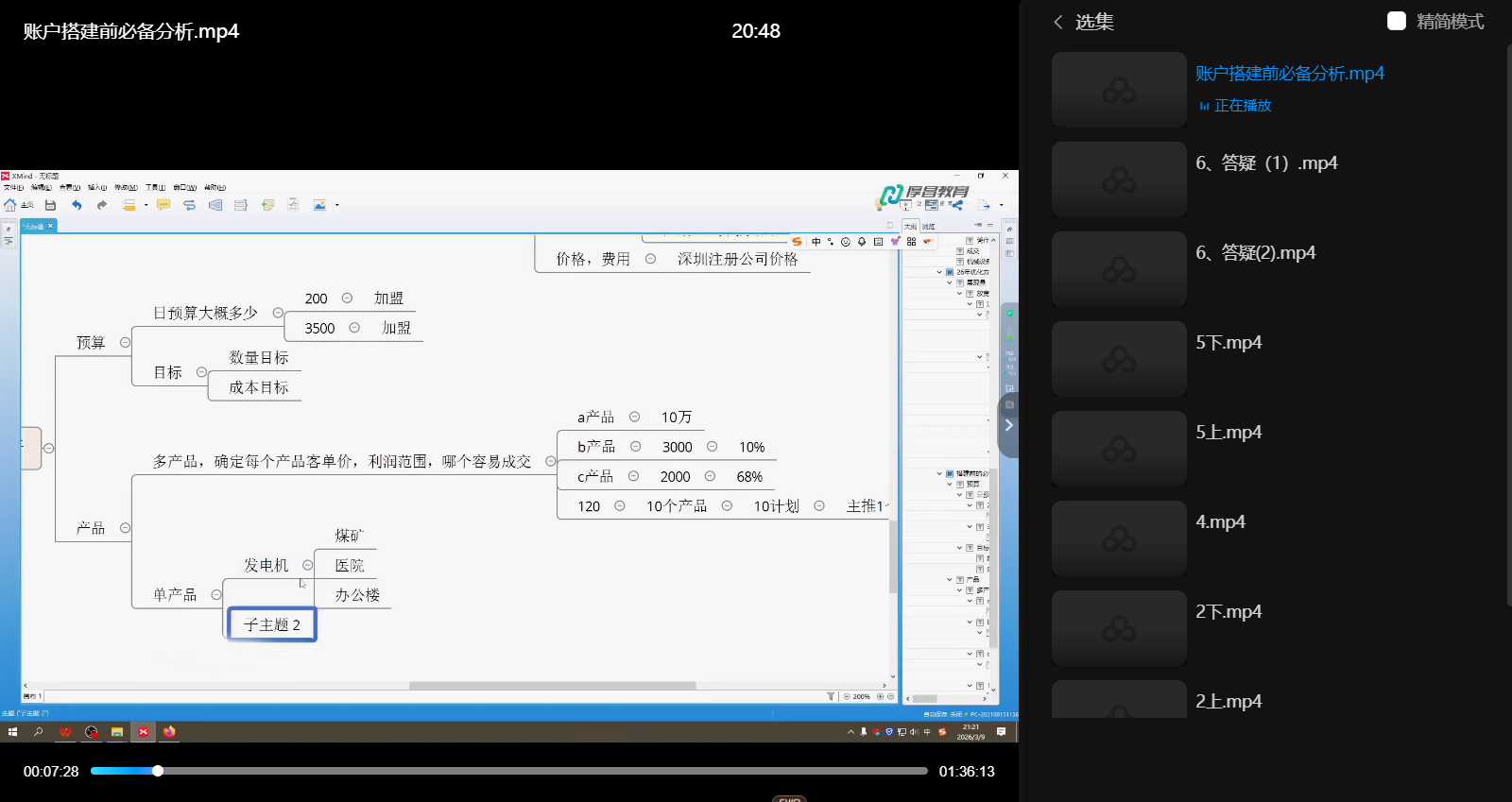Click the redo arrow icon

[x=102, y=205]
